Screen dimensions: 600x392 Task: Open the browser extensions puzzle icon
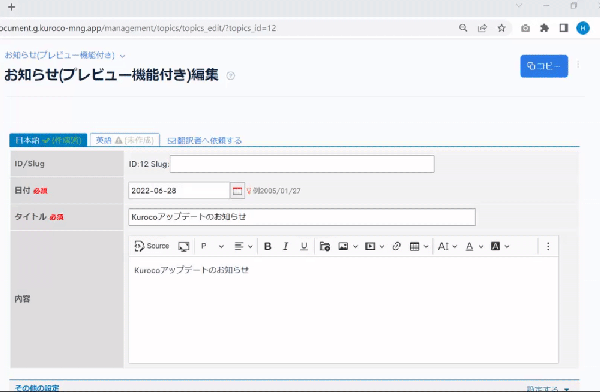click(x=544, y=28)
